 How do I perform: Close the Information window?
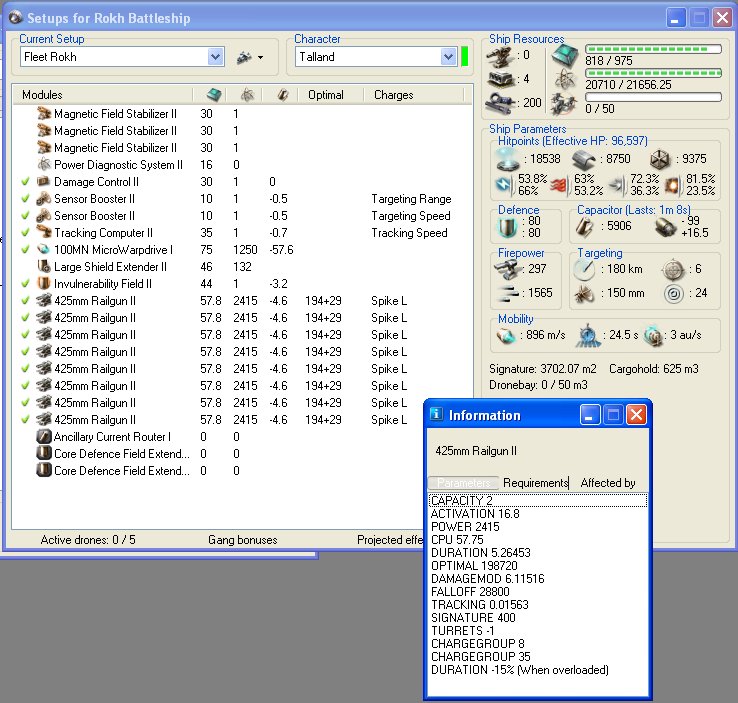point(636,415)
